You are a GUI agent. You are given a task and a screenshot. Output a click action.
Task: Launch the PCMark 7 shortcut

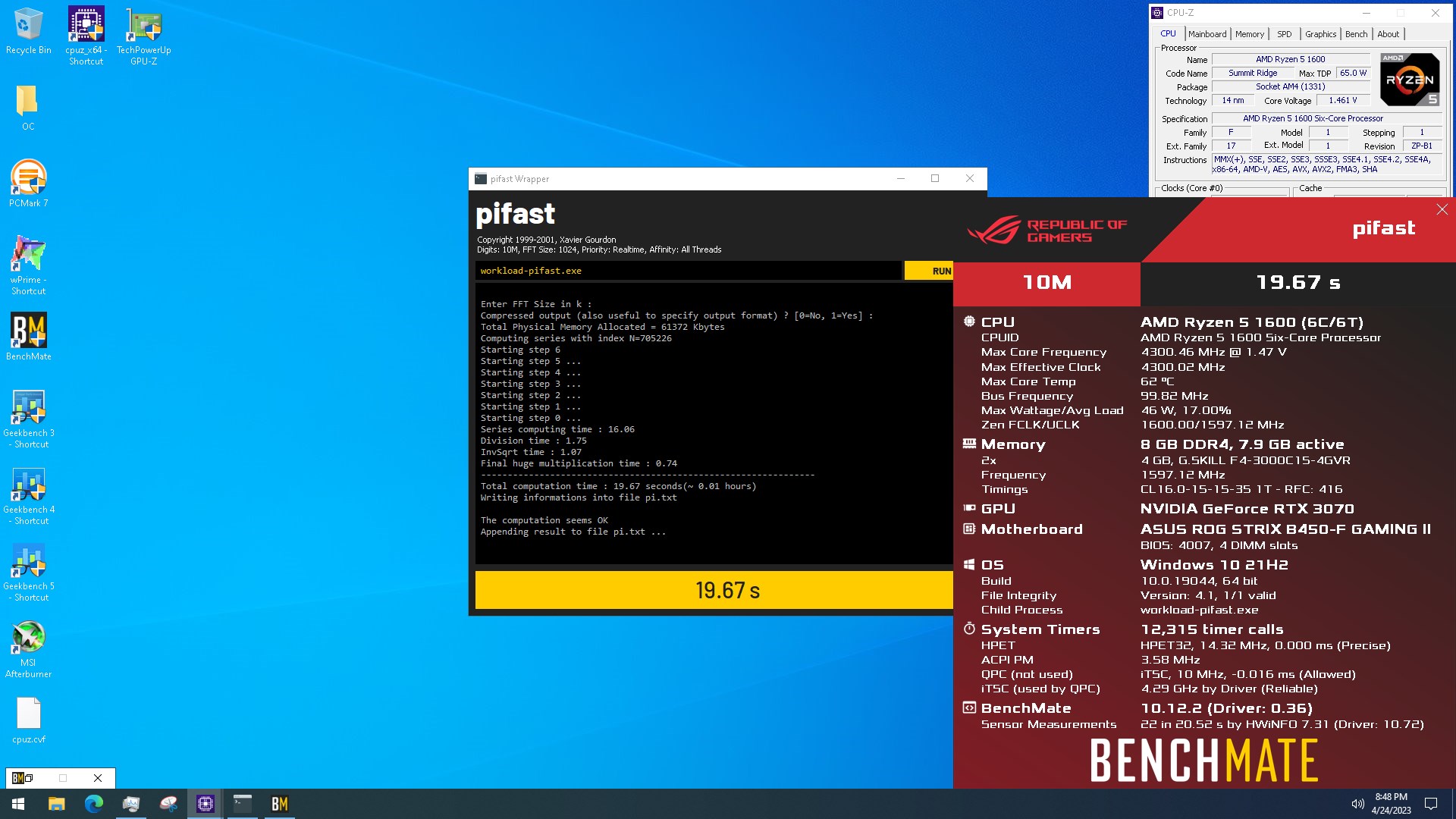(x=28, y=183)
